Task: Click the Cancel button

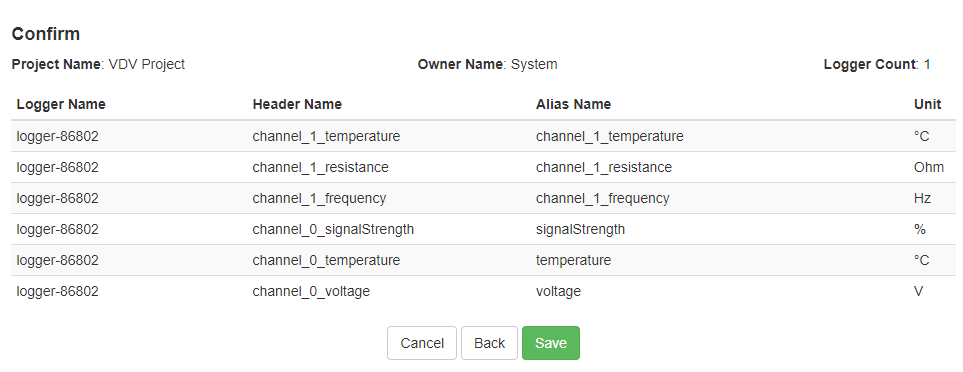Action: [422, 343]
